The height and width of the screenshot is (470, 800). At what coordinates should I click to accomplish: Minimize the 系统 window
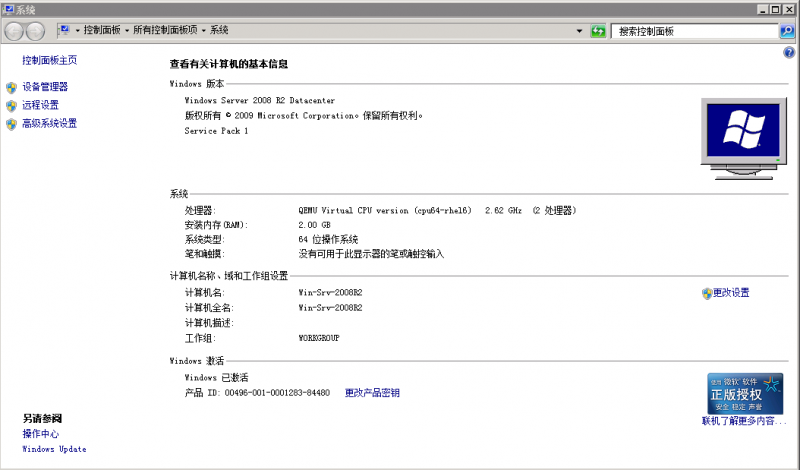click(763, 9)
